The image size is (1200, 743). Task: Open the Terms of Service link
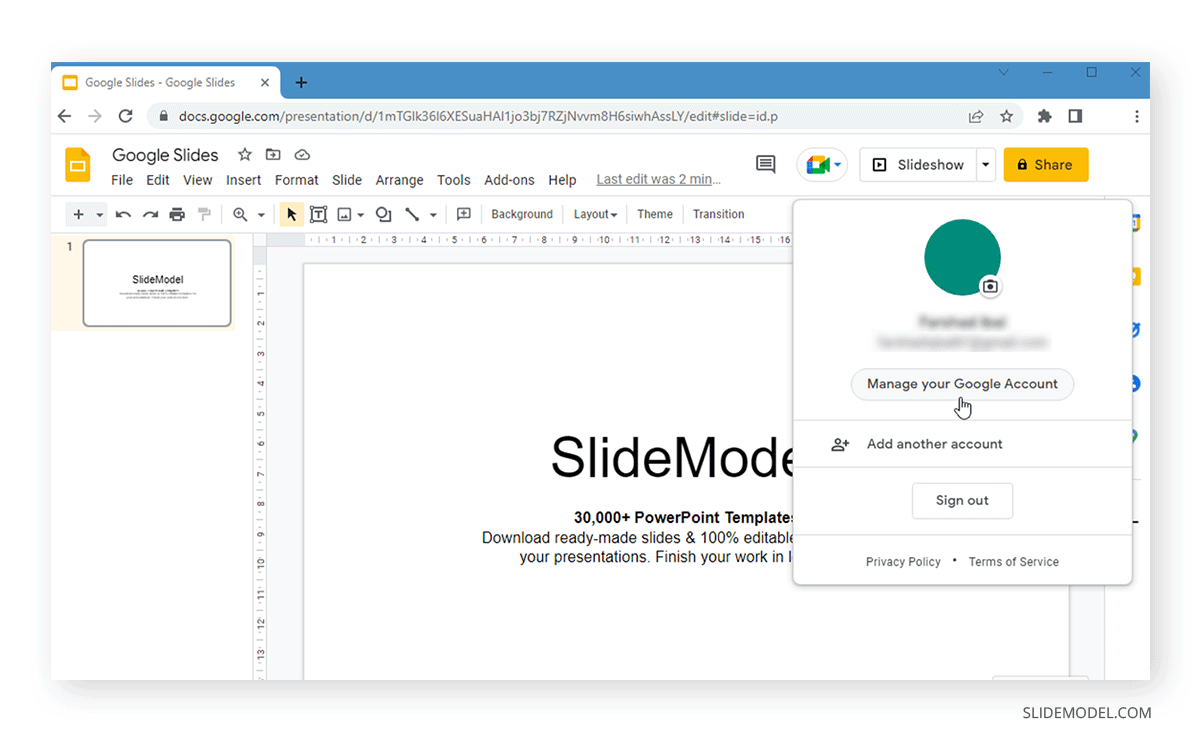tap(1013, 562)
